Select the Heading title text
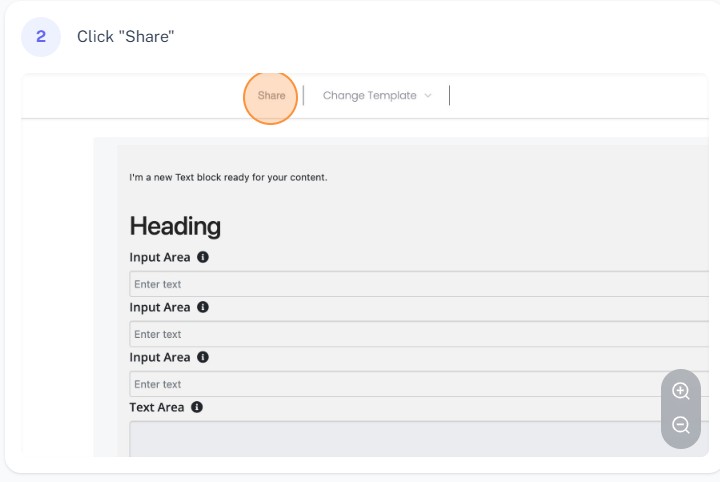The height and width of the screenshot is (482, 720). coord(175,226)
